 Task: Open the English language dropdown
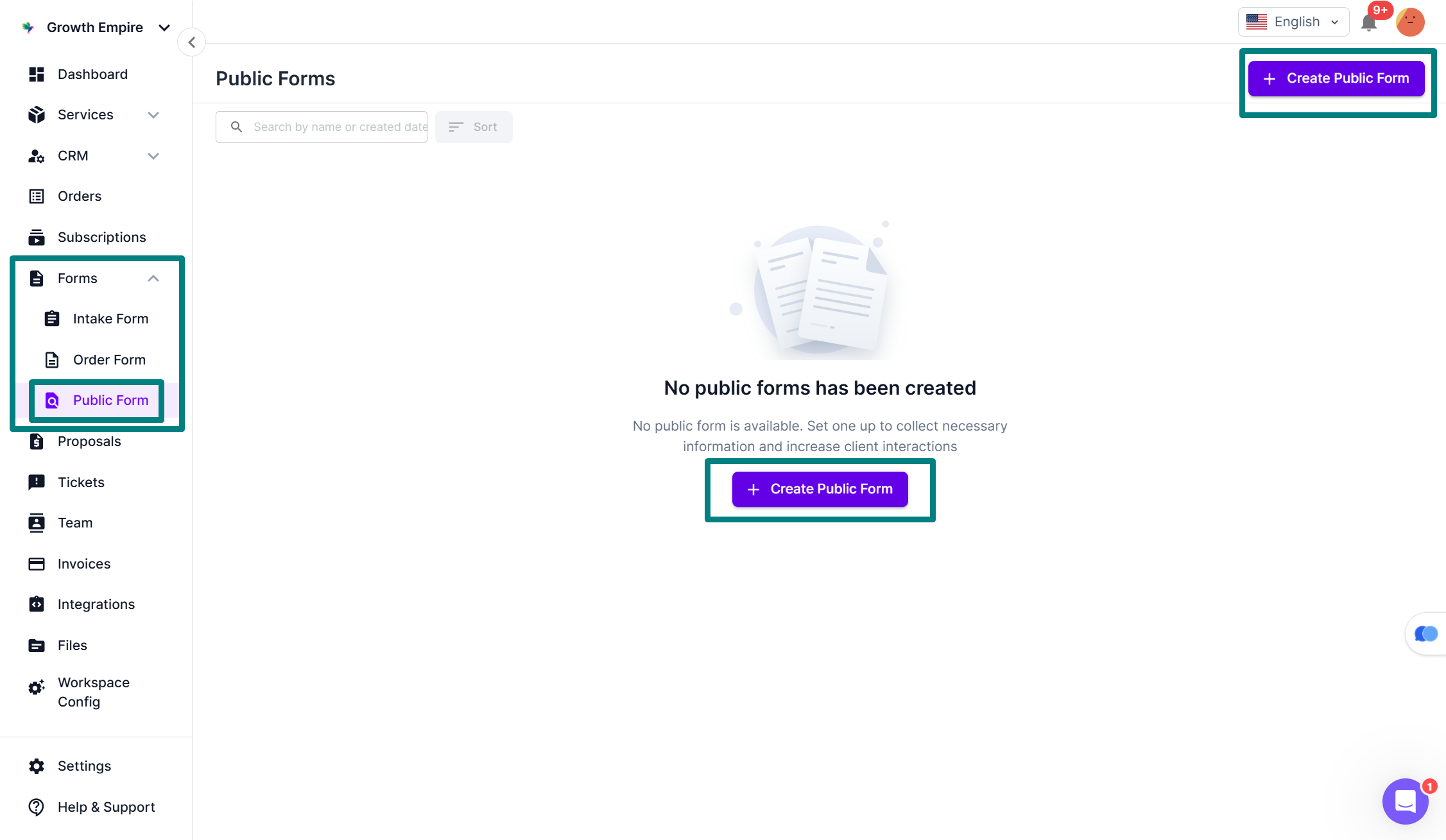[x=1293, y=22]
